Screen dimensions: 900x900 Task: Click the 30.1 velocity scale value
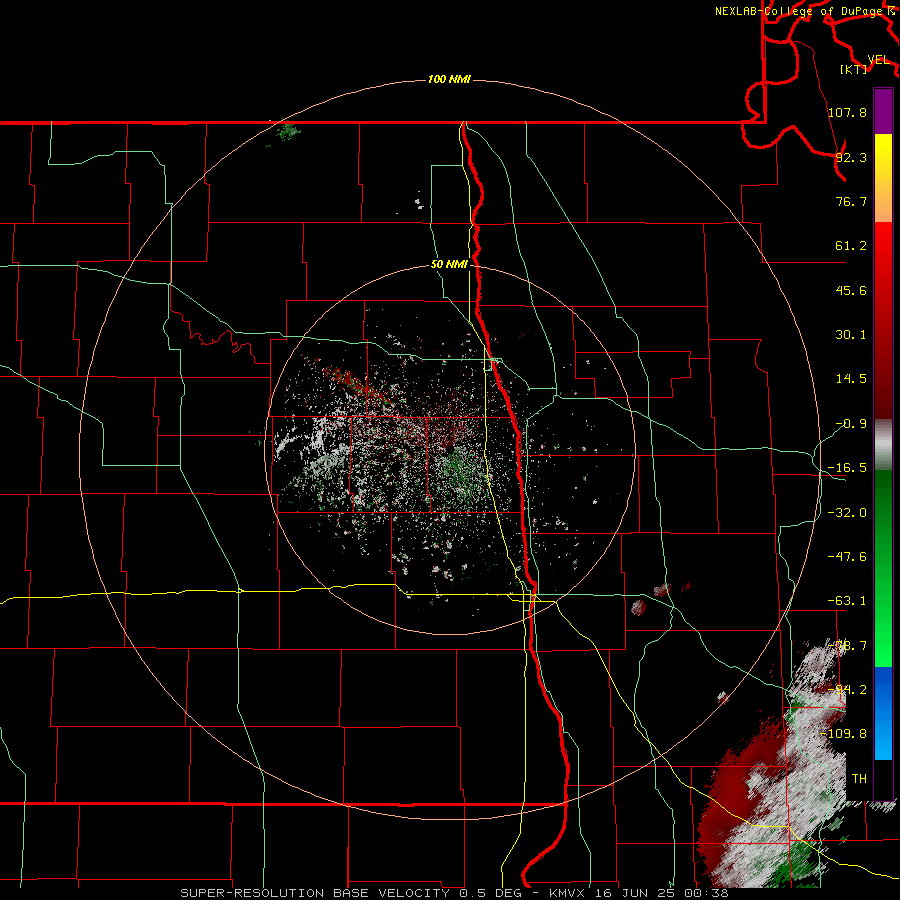(x=851, y=335)
